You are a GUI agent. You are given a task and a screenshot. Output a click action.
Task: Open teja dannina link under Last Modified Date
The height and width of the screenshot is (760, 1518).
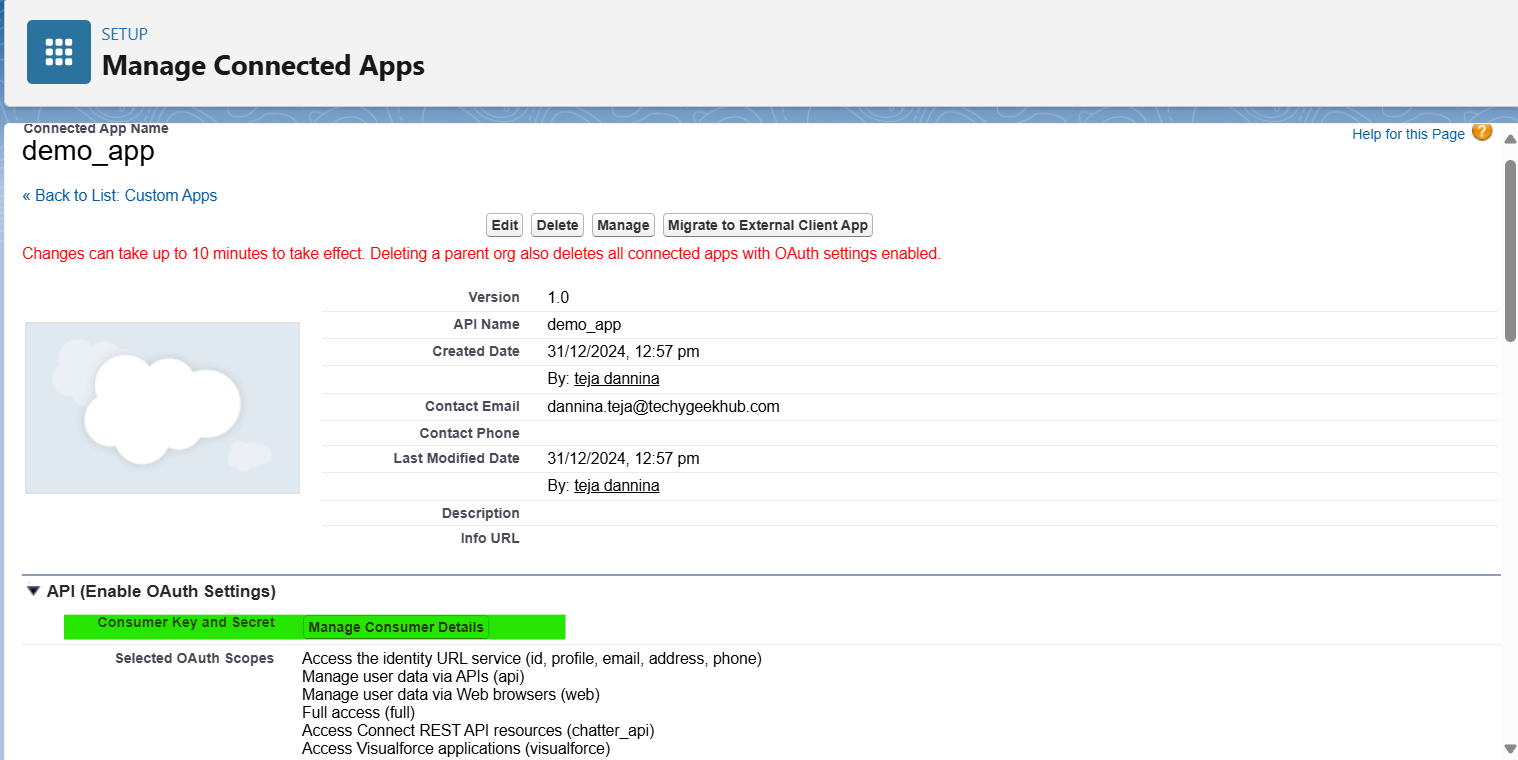[616, 486]
